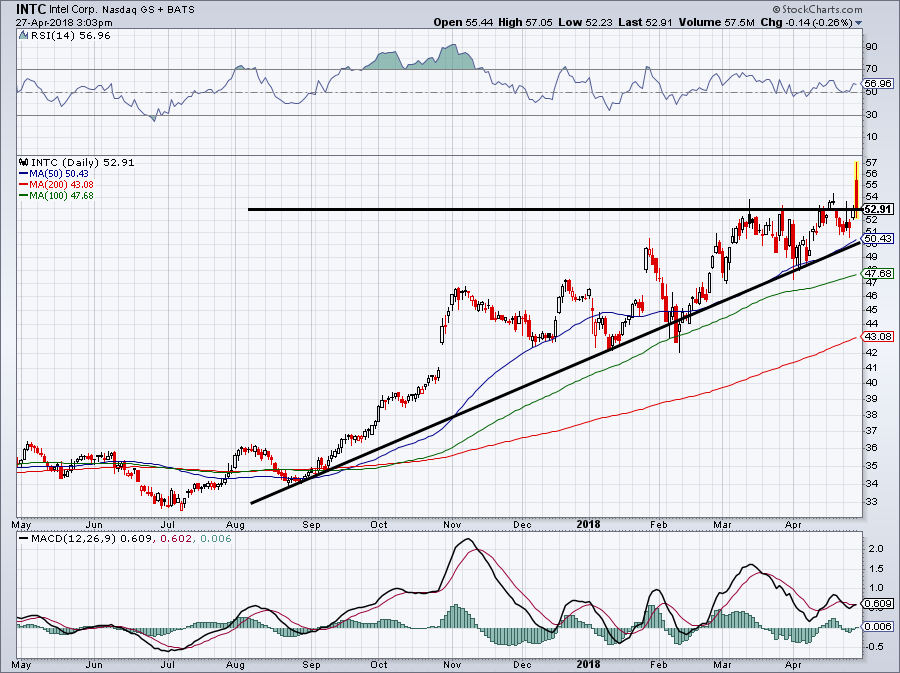Click the teal 0.006 MACD histogram legend value

pyautogui.click(x=217, y=539)
